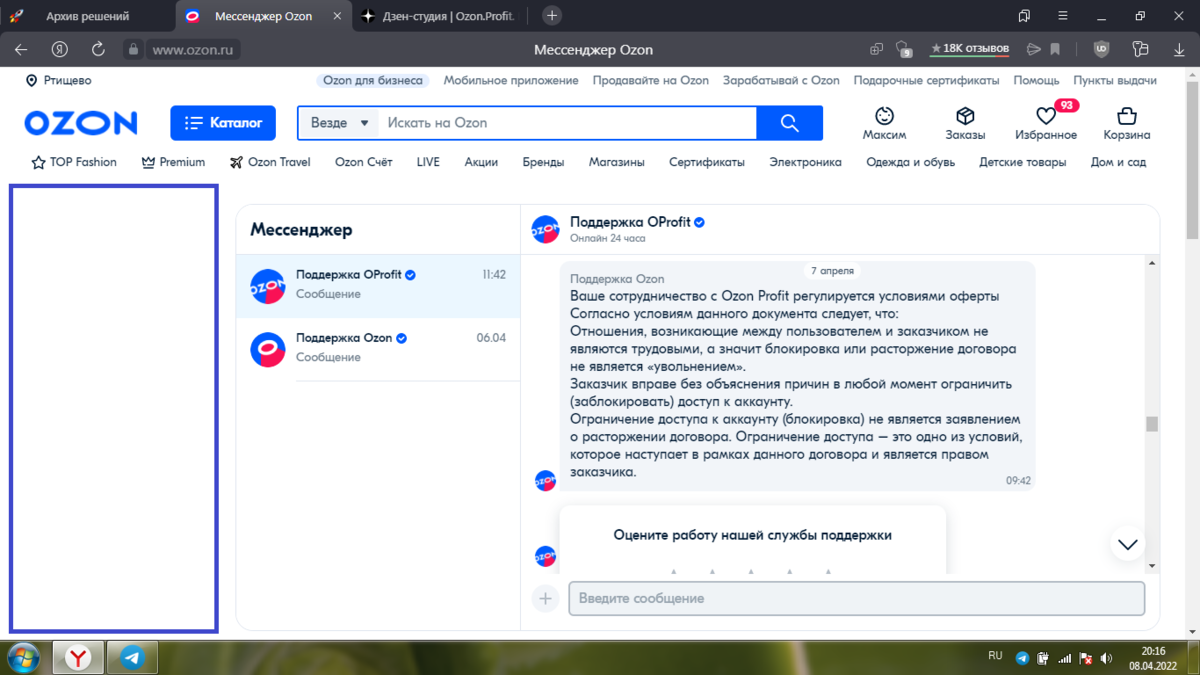Click the Искать на Ozon search field
Image resolution: width=1200 pixels, height=675 pixels.
coord(566,123)
